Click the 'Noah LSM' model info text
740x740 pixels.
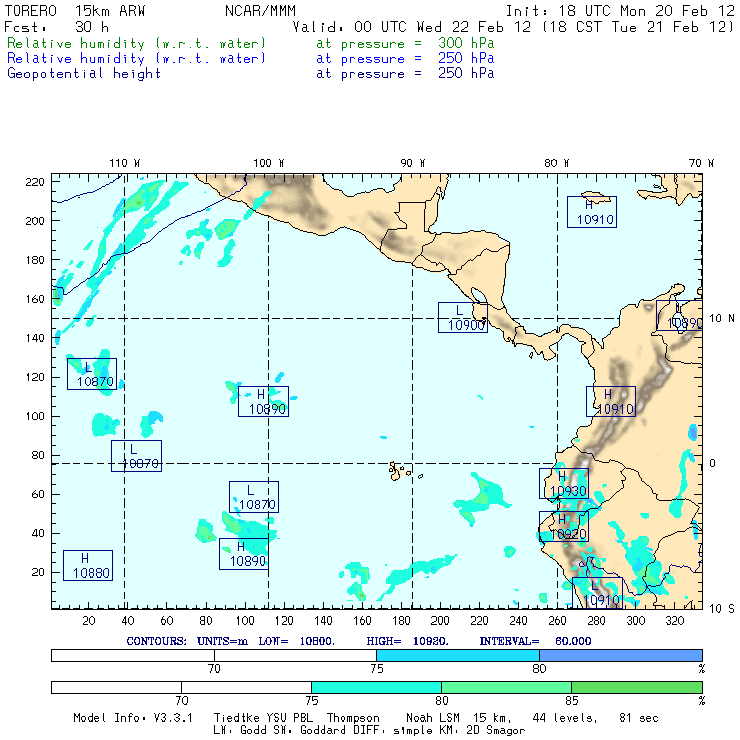(x=433, y=718)
